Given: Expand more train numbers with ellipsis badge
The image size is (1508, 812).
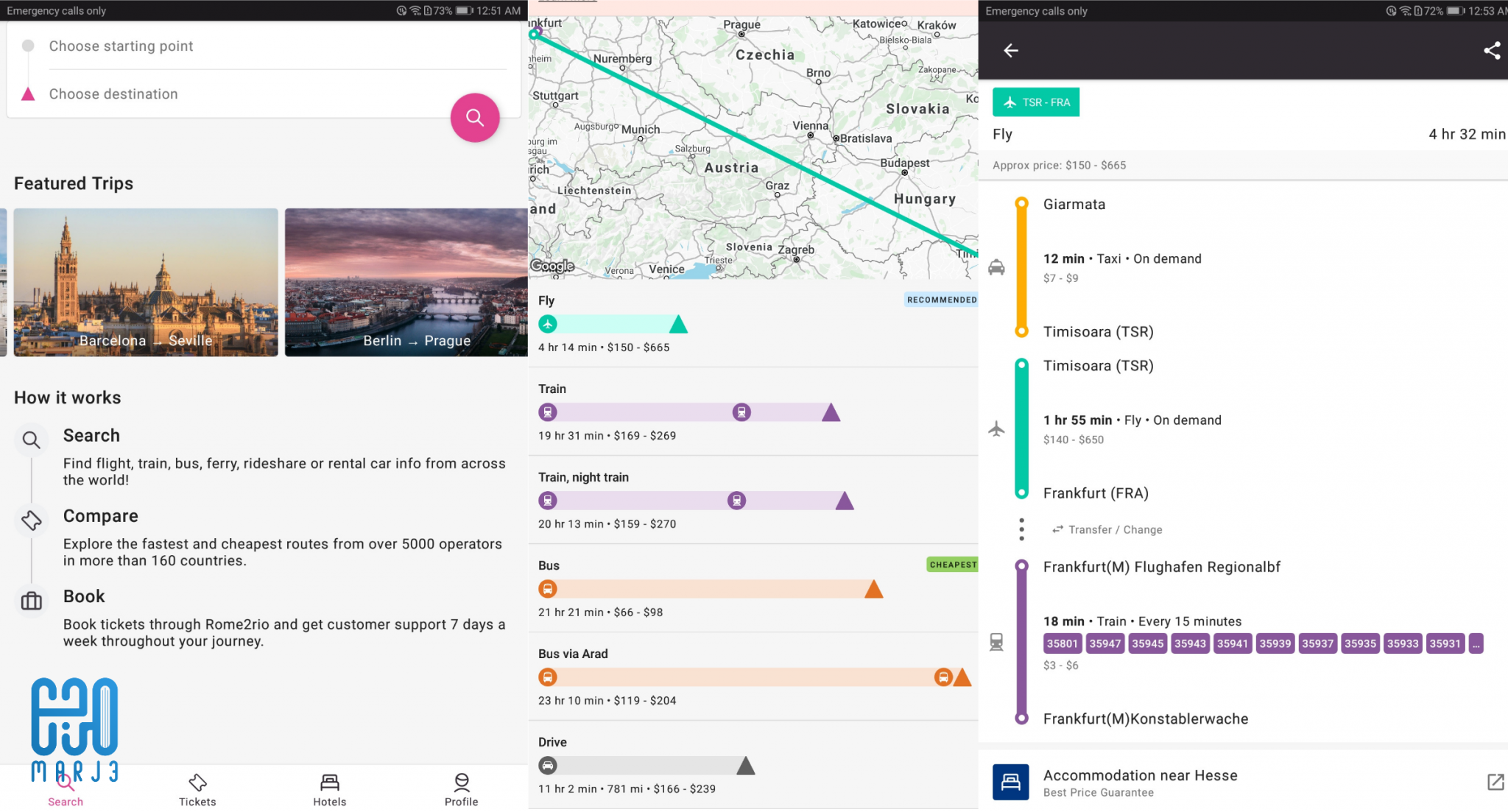Looking at the screenshot, I should coord(1475,643).
